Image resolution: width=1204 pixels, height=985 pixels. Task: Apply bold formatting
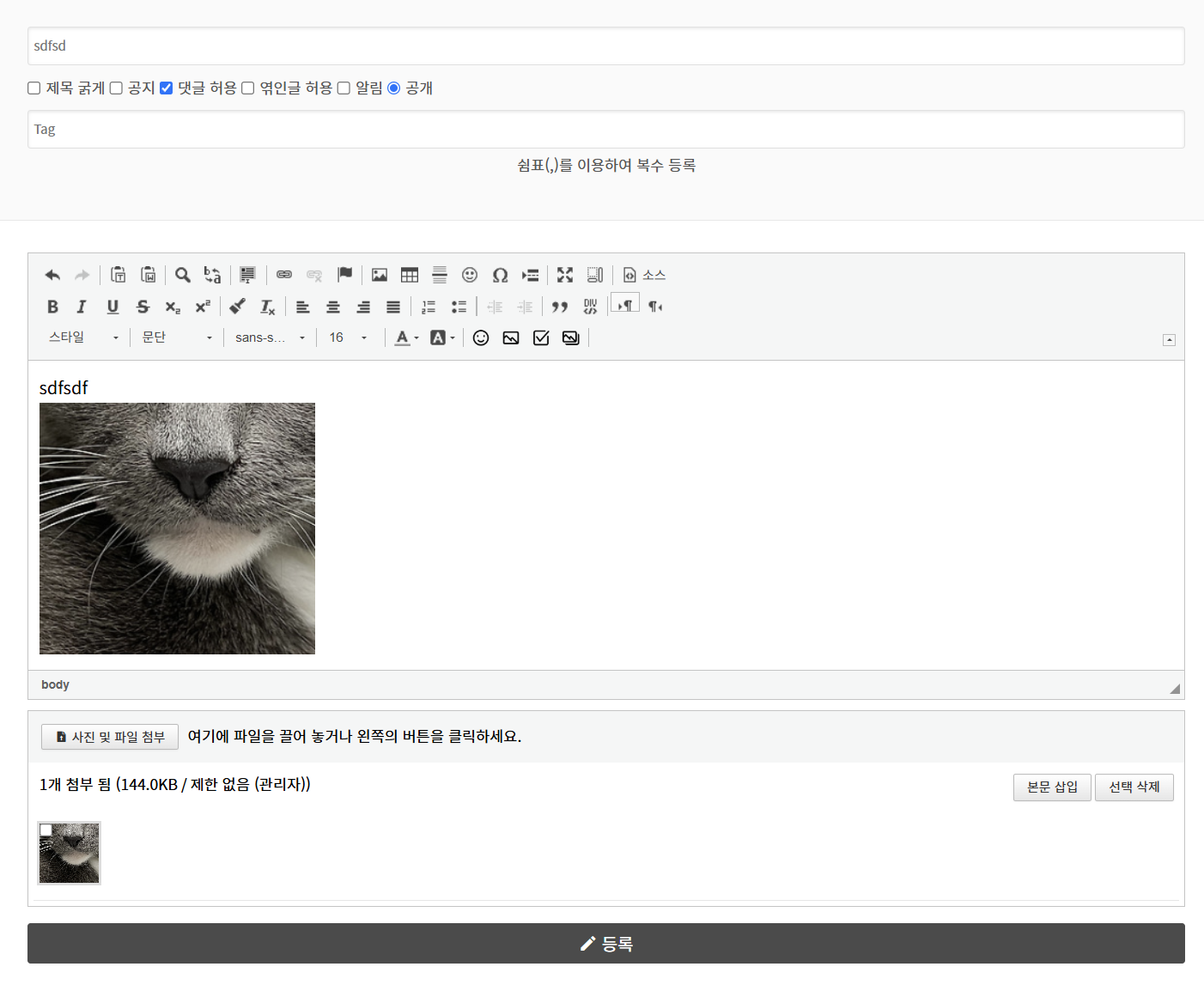[x=52, y=307]
